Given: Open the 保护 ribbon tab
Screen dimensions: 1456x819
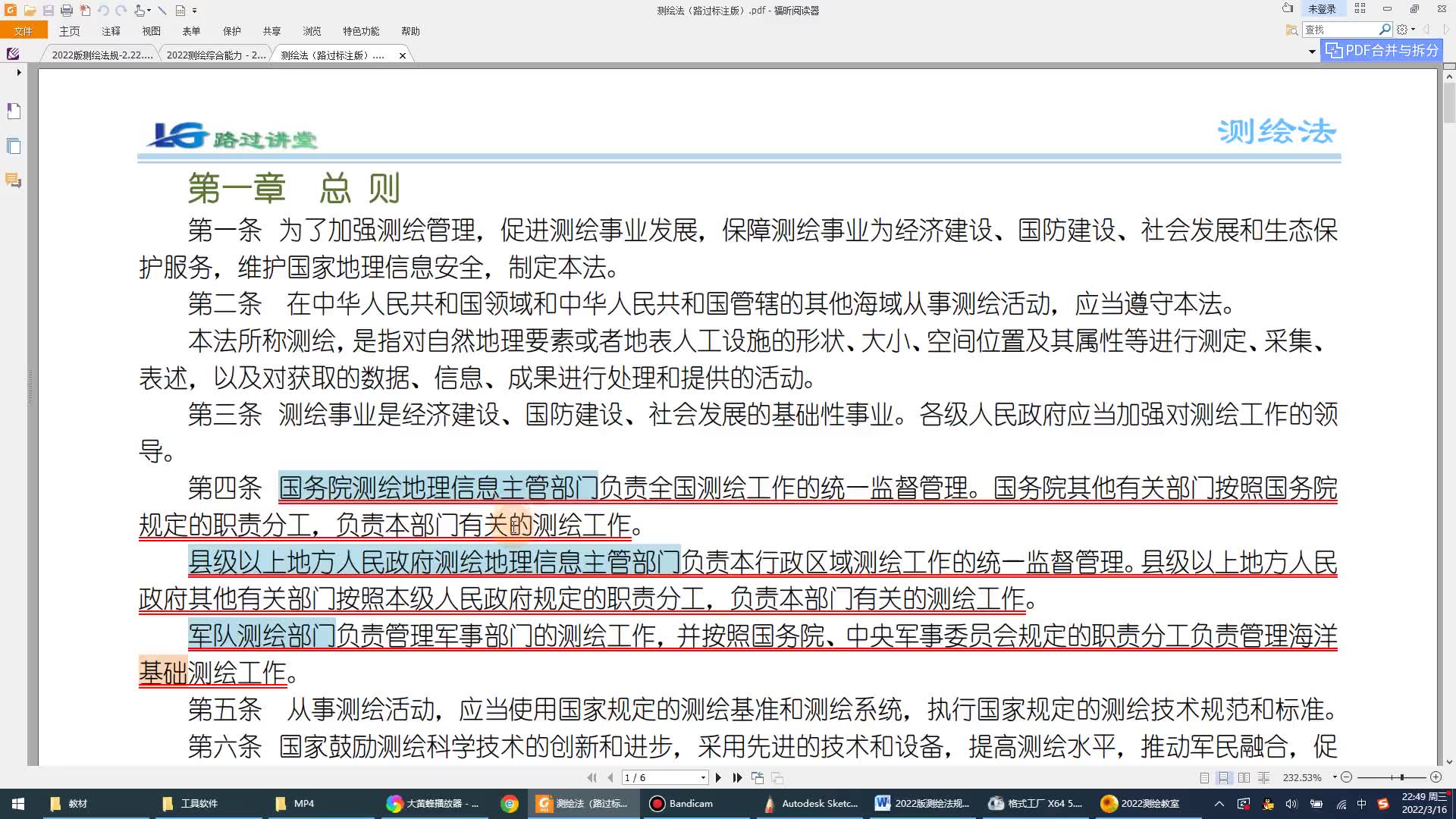Looking at the screenshot, I should 232,31.
